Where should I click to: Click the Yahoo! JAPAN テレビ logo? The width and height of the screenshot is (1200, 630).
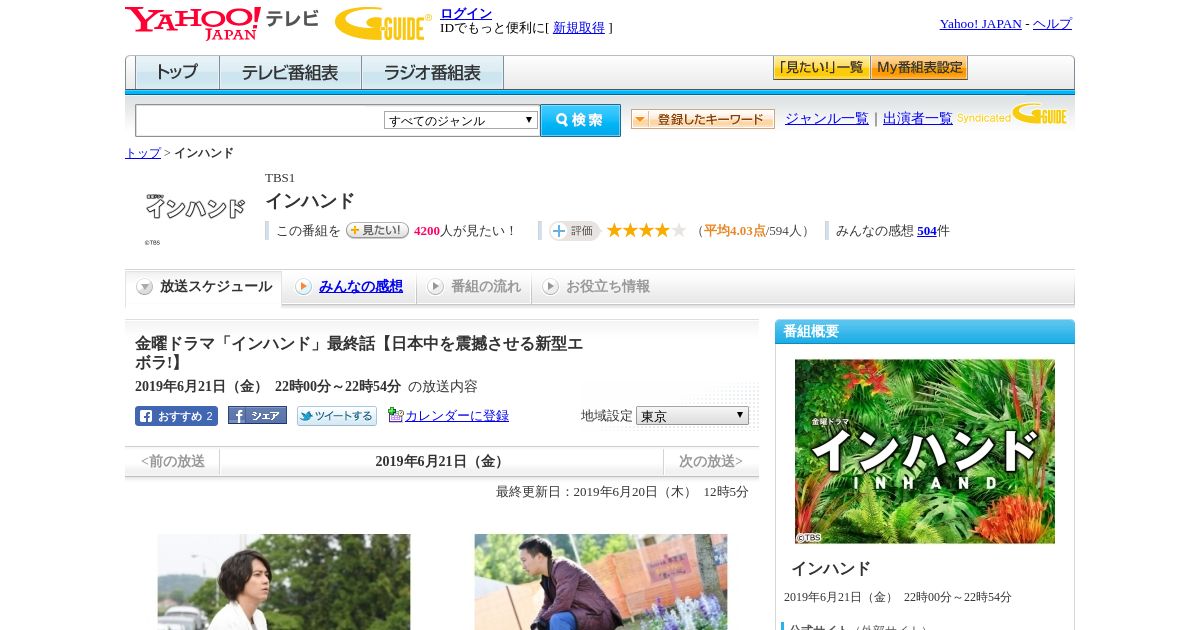coord(222,23)
